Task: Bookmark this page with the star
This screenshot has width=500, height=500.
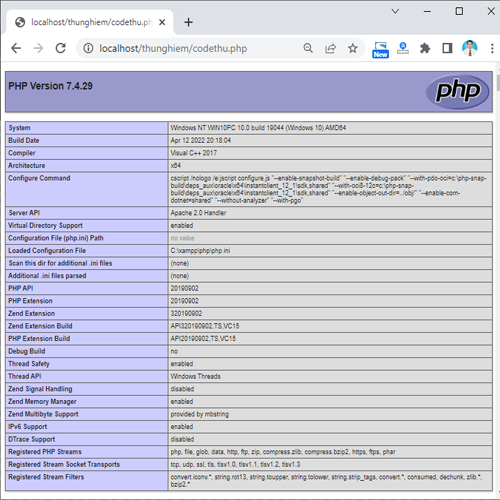Action: click(353, 48)
